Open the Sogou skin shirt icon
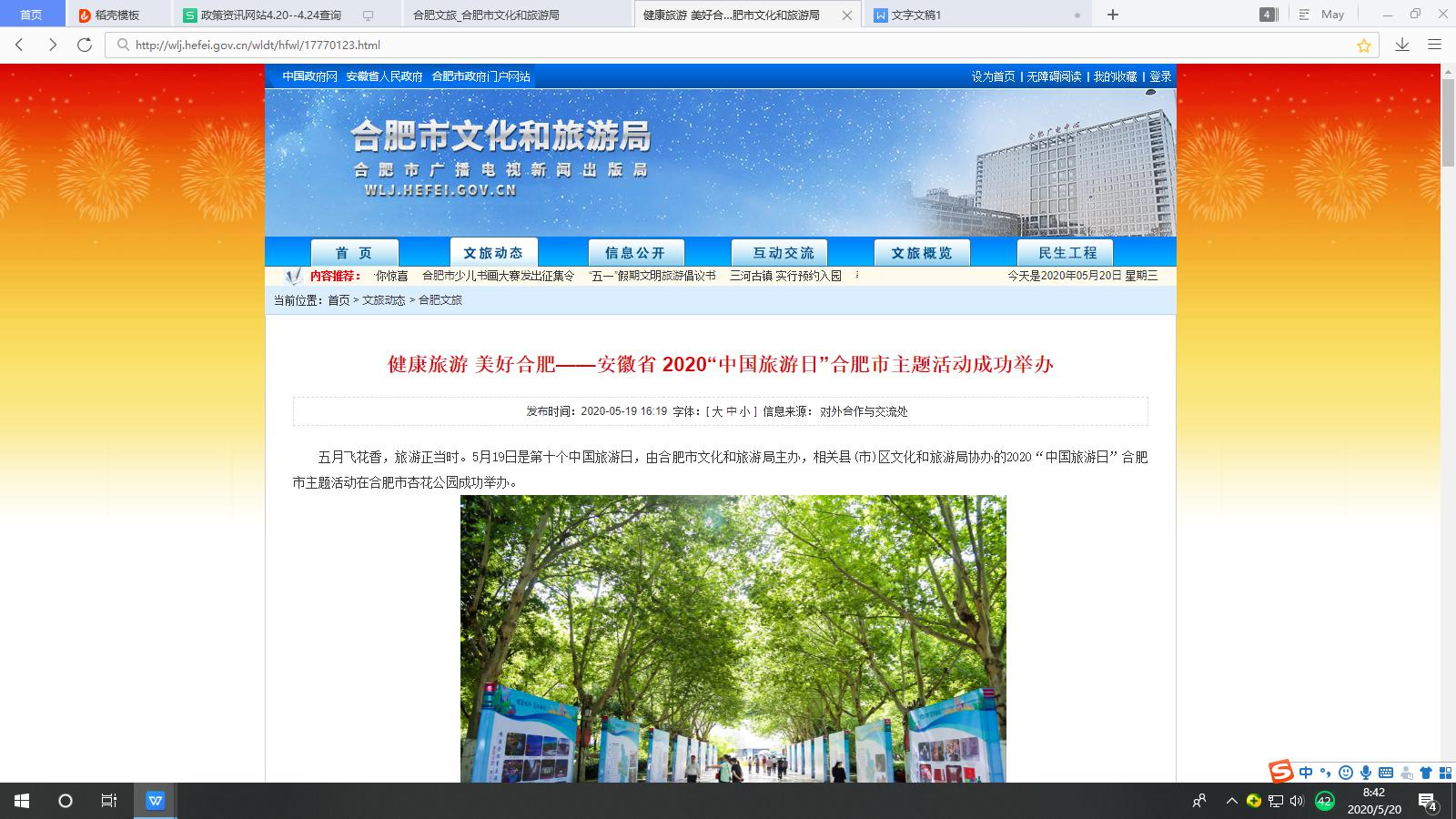 coord(1426,773)
